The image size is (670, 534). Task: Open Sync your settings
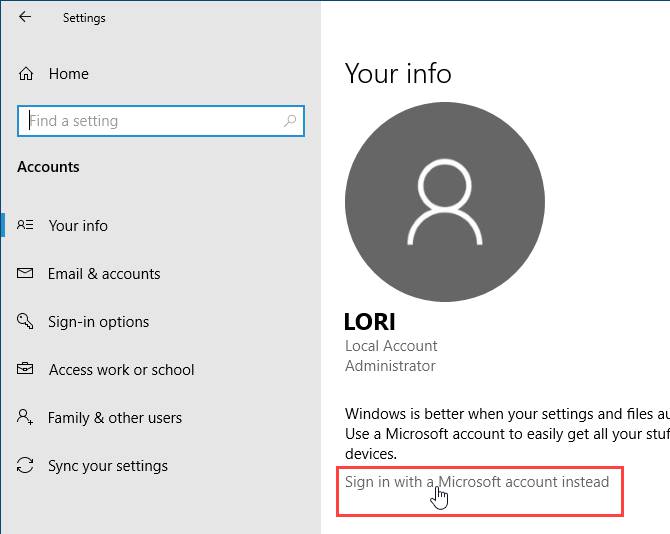108,466
